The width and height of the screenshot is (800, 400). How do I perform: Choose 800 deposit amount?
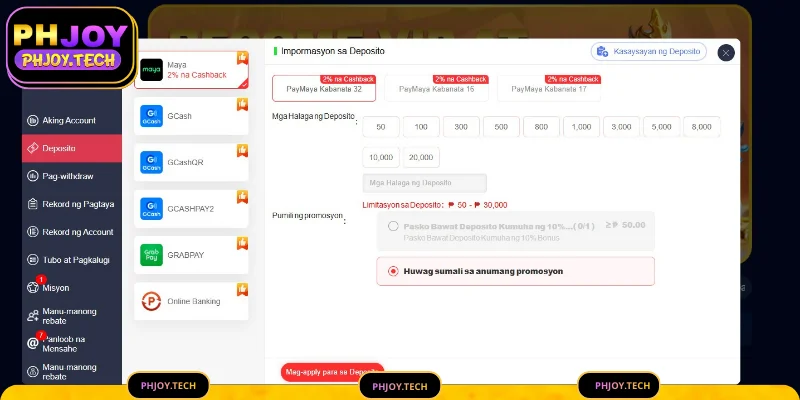point(541,127)
